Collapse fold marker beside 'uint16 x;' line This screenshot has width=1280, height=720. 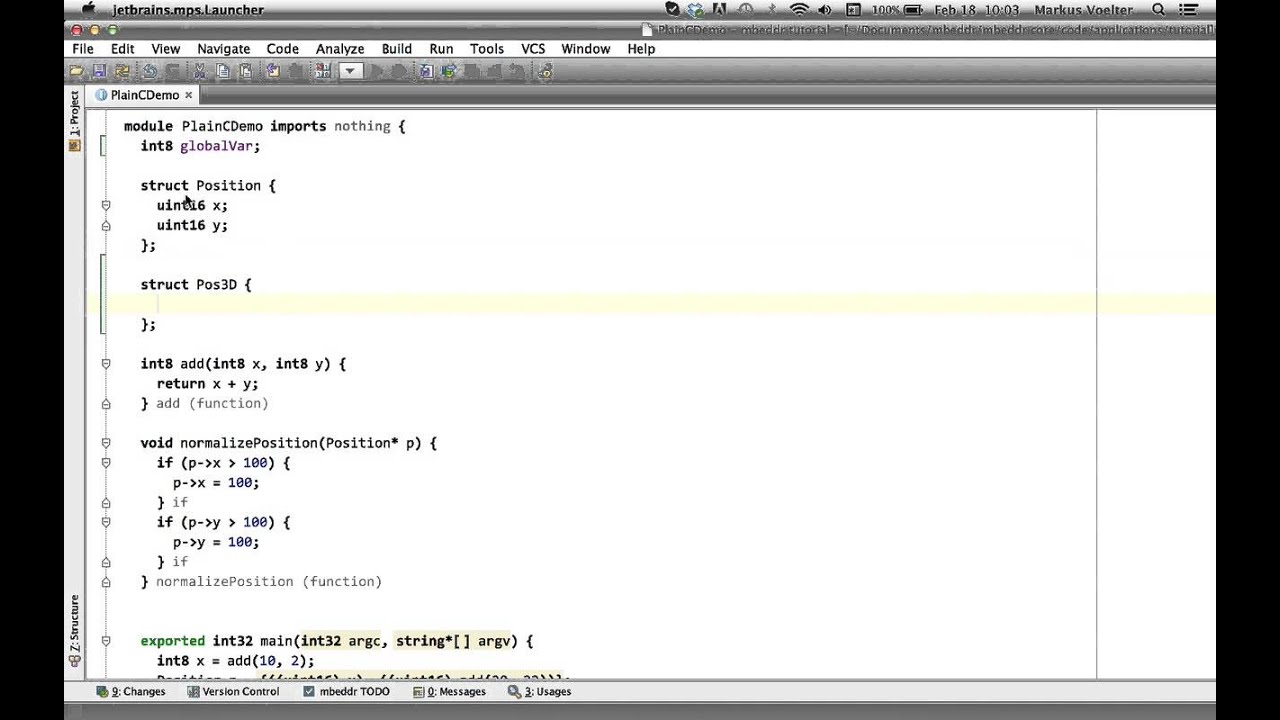(x=106, y=205)
